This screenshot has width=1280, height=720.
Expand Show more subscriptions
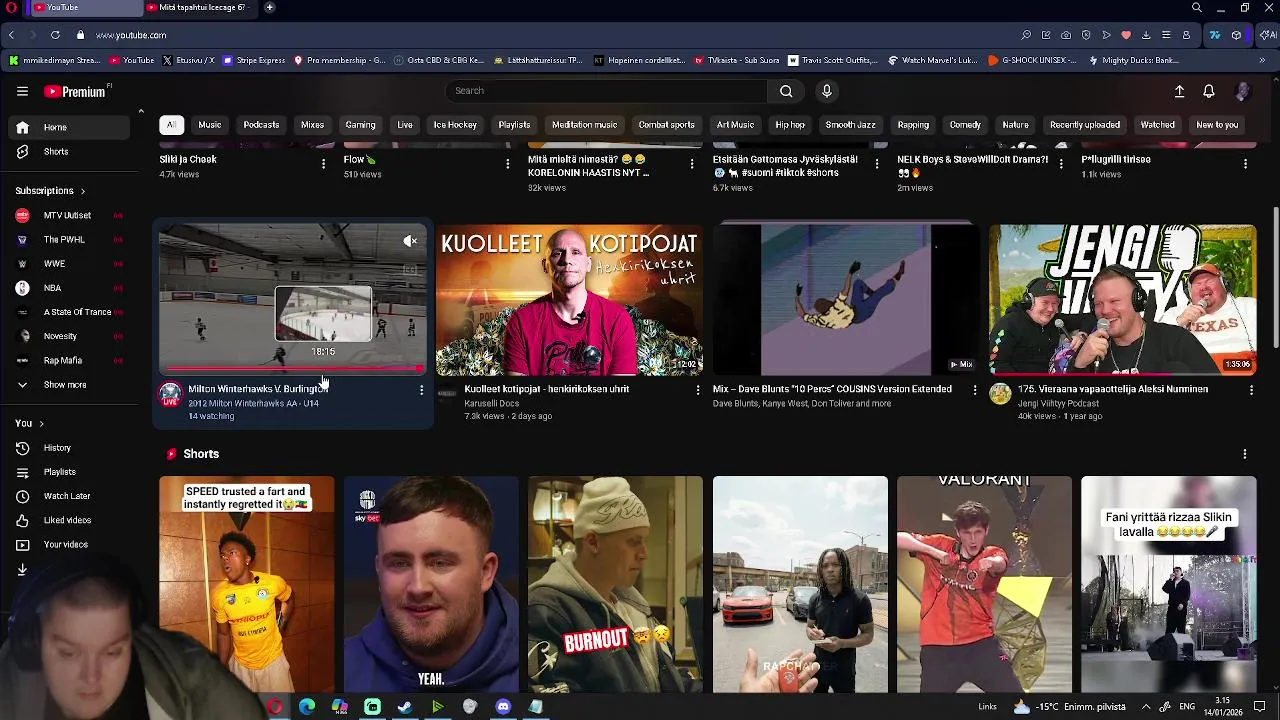[65, 385]
